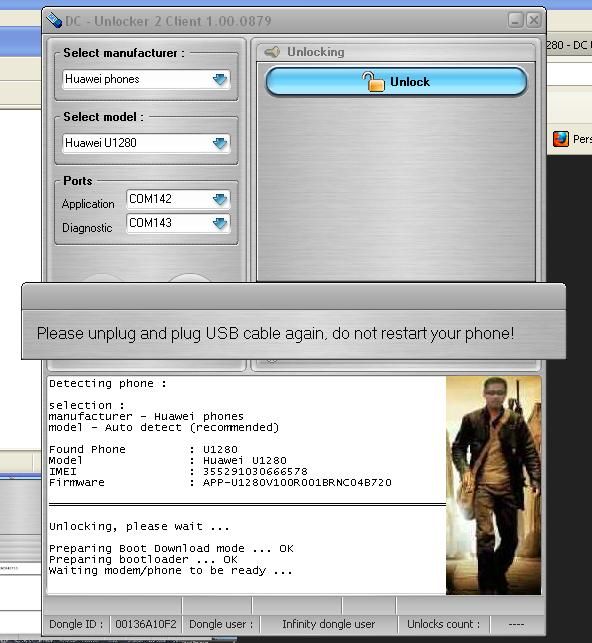The image size is (592, 643).
Task: Click the 'Found Phone' line in the log
Action: tap(143, 449)
